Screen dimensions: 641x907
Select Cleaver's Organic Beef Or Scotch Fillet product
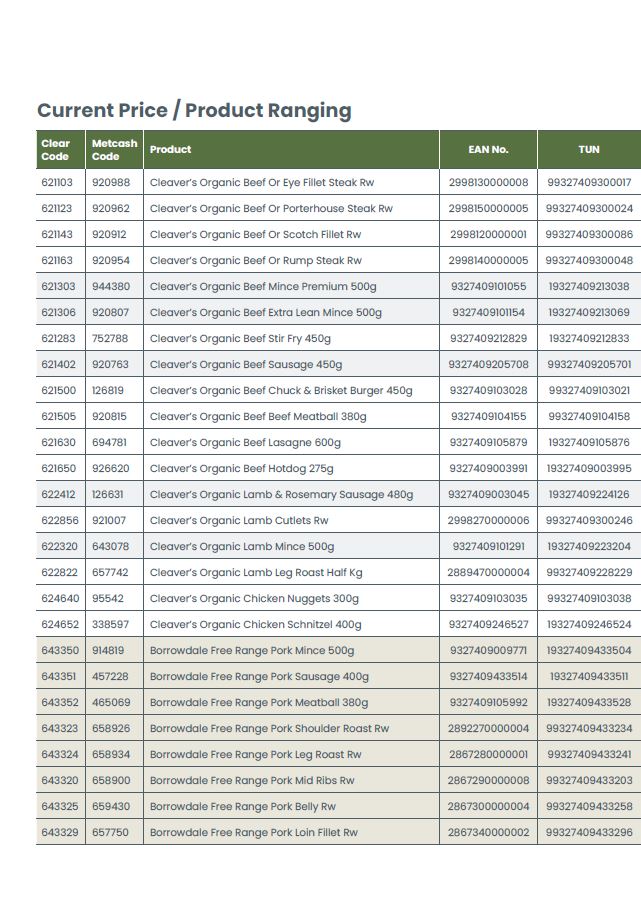pyautogui.click(x=256, y=235)
